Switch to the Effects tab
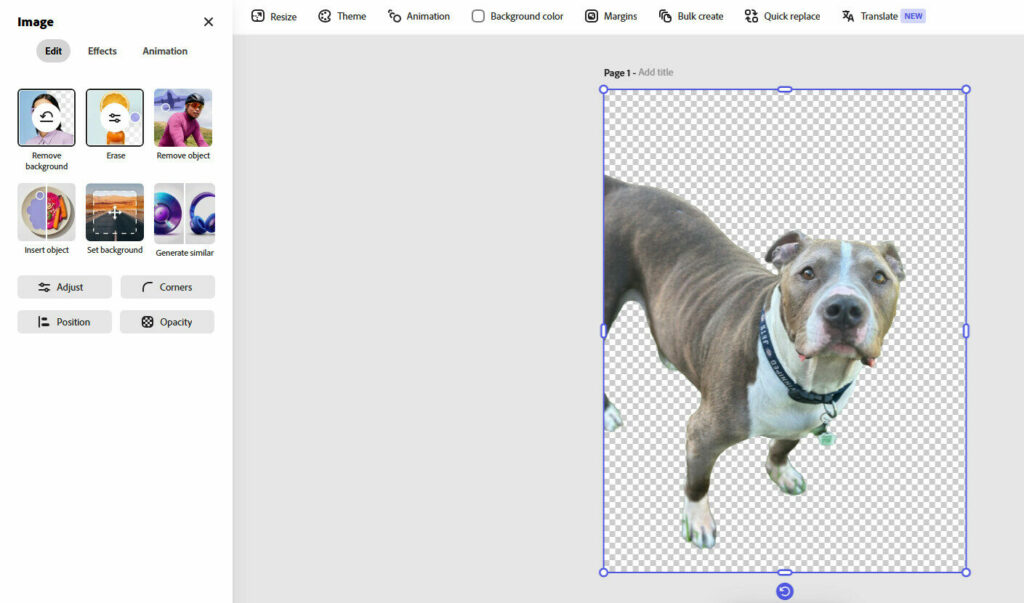The width and height of the screenshot is (1024, 603). (102, 51)
